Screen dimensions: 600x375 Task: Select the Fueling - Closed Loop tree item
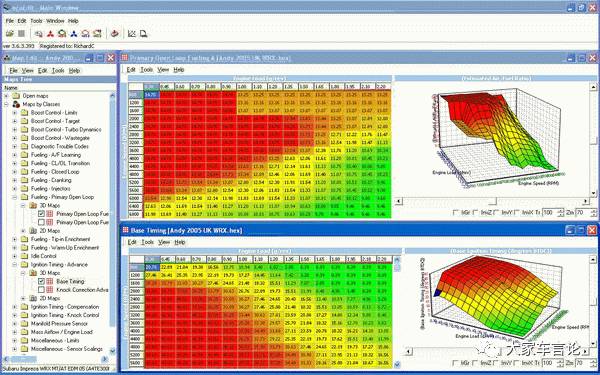click(55, 172)
